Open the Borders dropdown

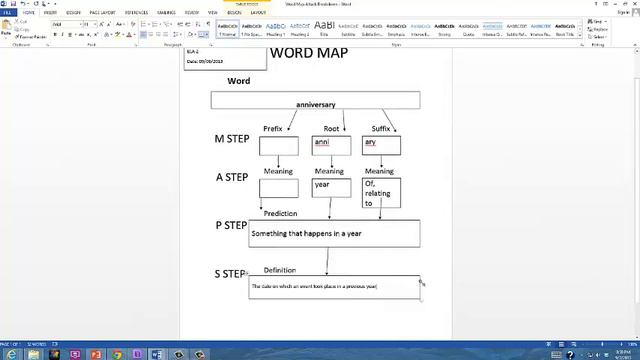click(x=207, y=35)
